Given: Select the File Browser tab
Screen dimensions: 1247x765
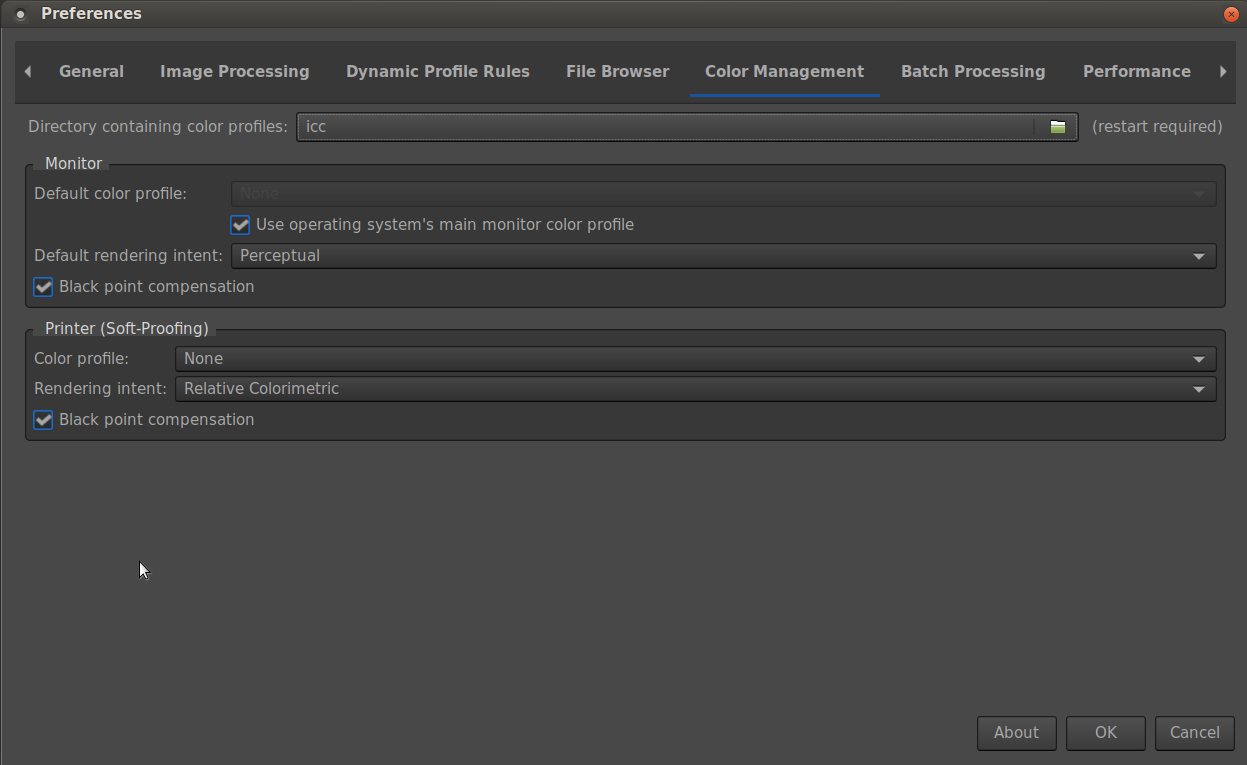Looking at the screenshot, I should click(617, 72).
